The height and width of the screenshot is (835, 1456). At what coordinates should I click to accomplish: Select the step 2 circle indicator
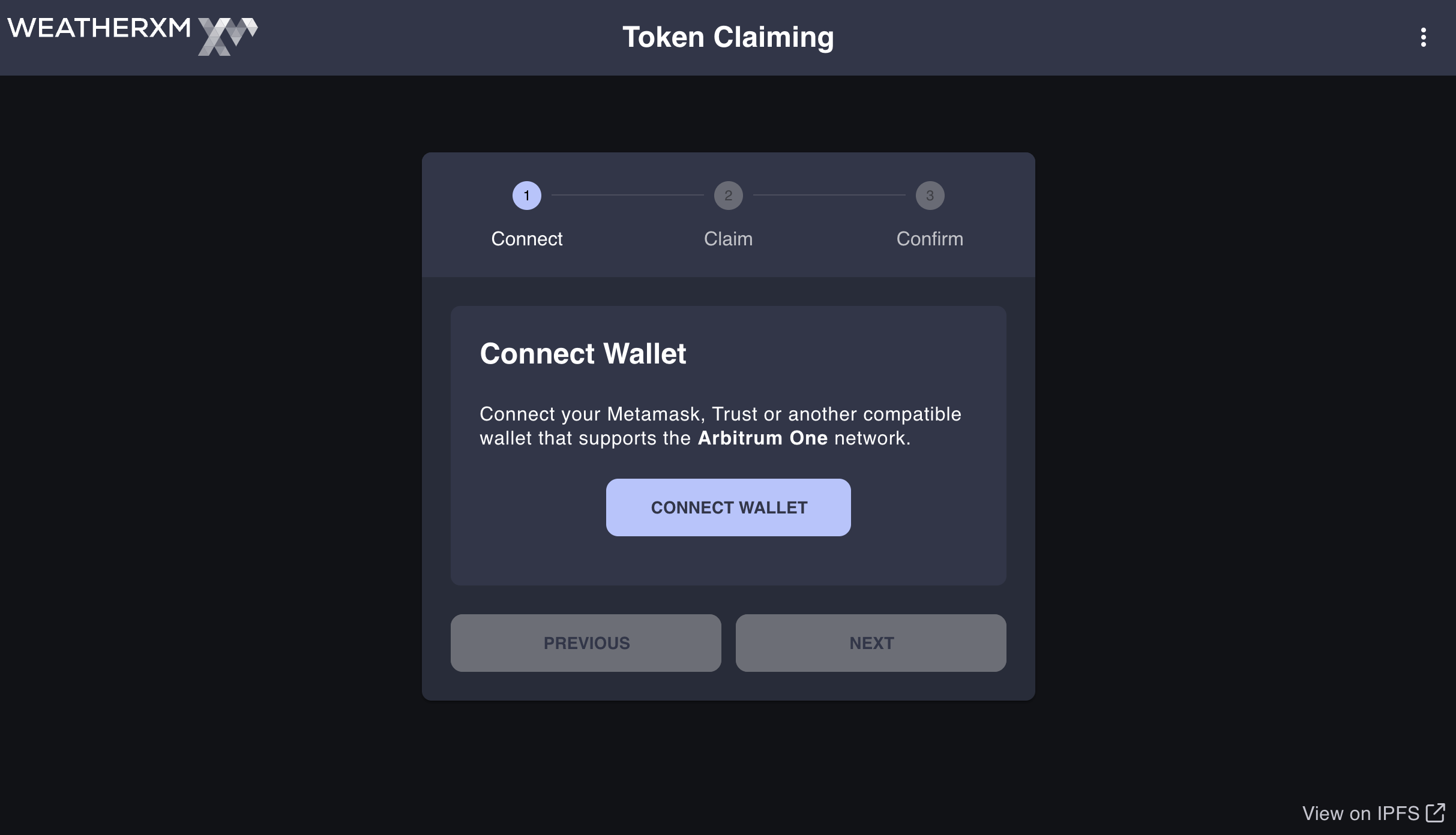(x=728, y=196)
